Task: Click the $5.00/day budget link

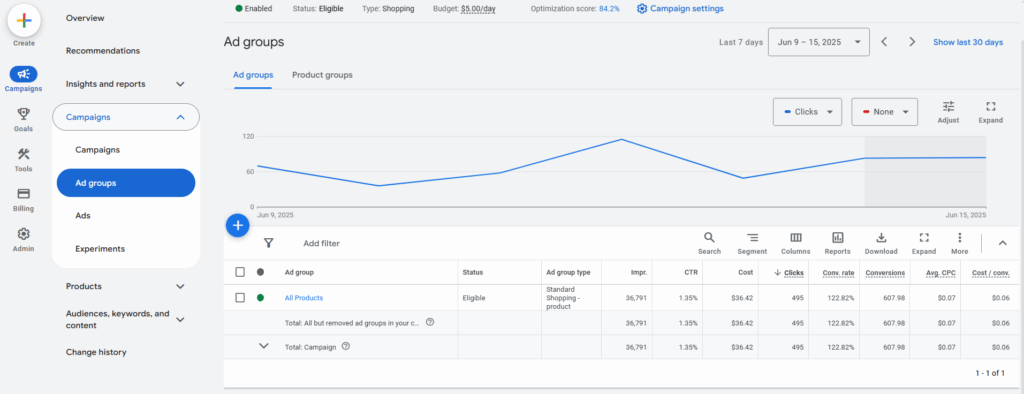Action: pos(479,8)
